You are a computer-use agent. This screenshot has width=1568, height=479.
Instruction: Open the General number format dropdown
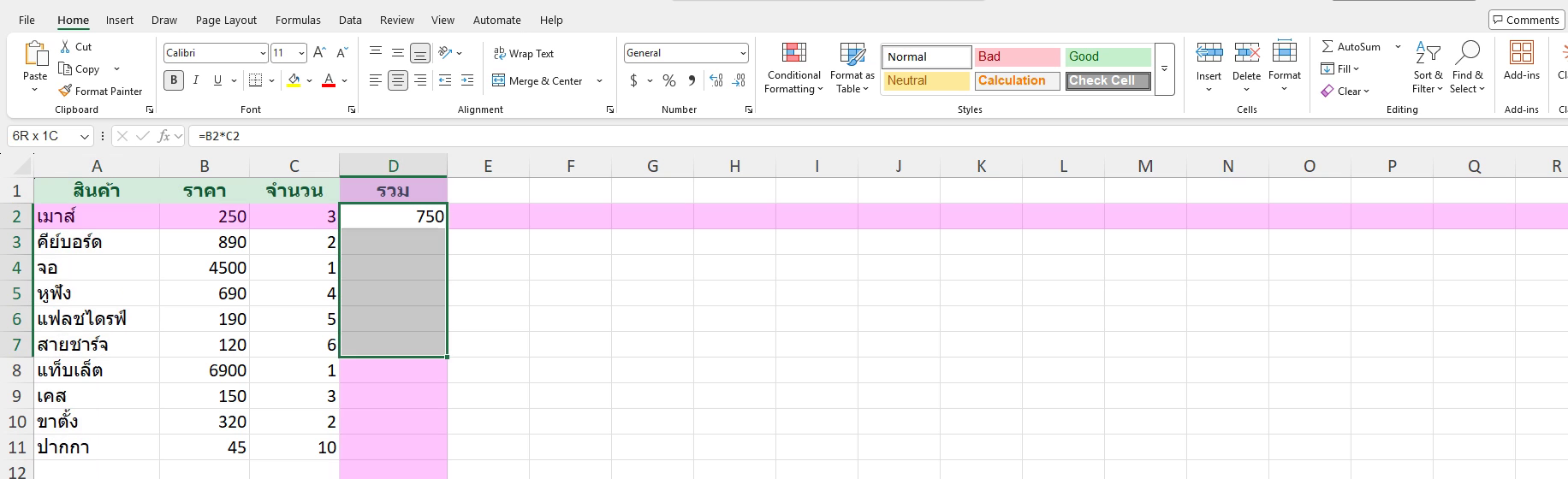(742, 53)
